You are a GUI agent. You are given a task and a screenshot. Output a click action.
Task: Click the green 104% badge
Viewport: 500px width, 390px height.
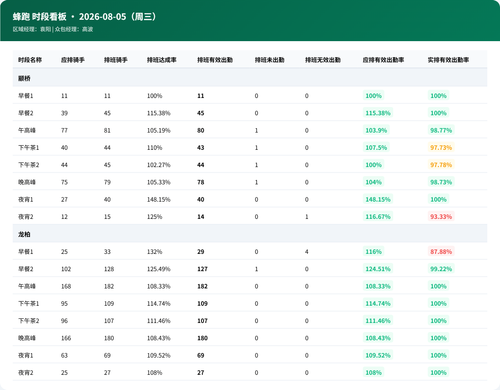373,182
